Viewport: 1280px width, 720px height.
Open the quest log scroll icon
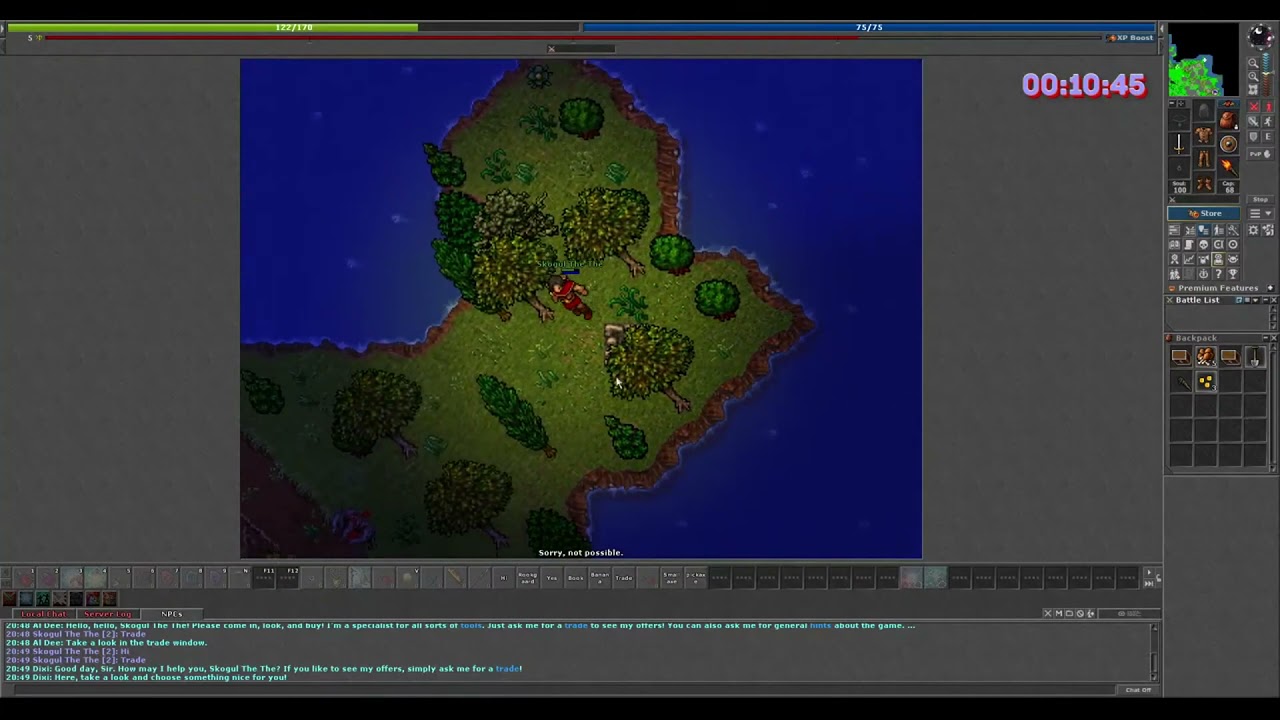[1189, 244]
